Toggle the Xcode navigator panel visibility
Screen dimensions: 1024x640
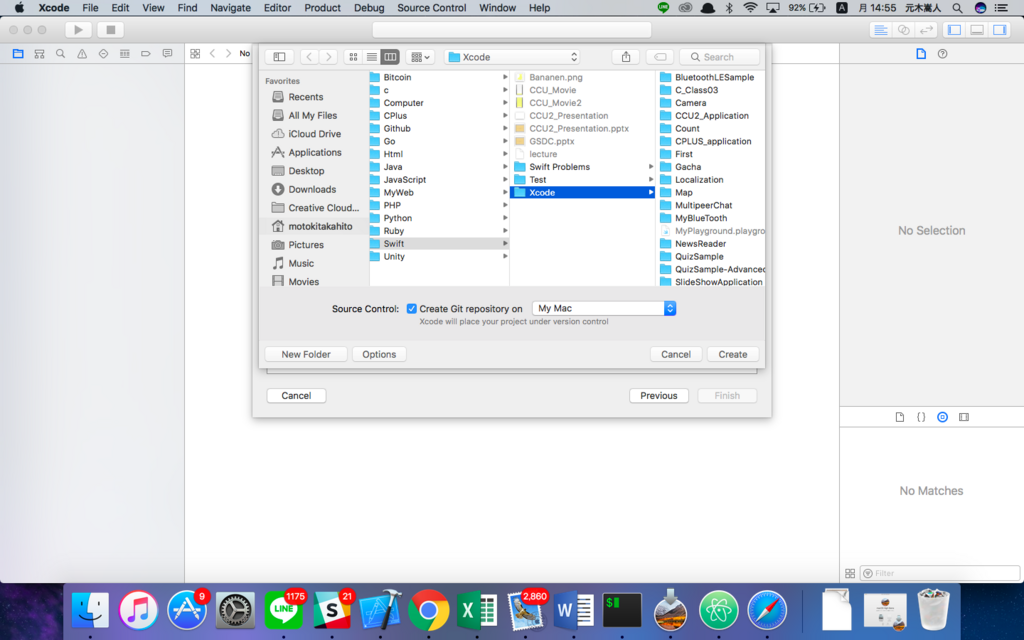954,30
